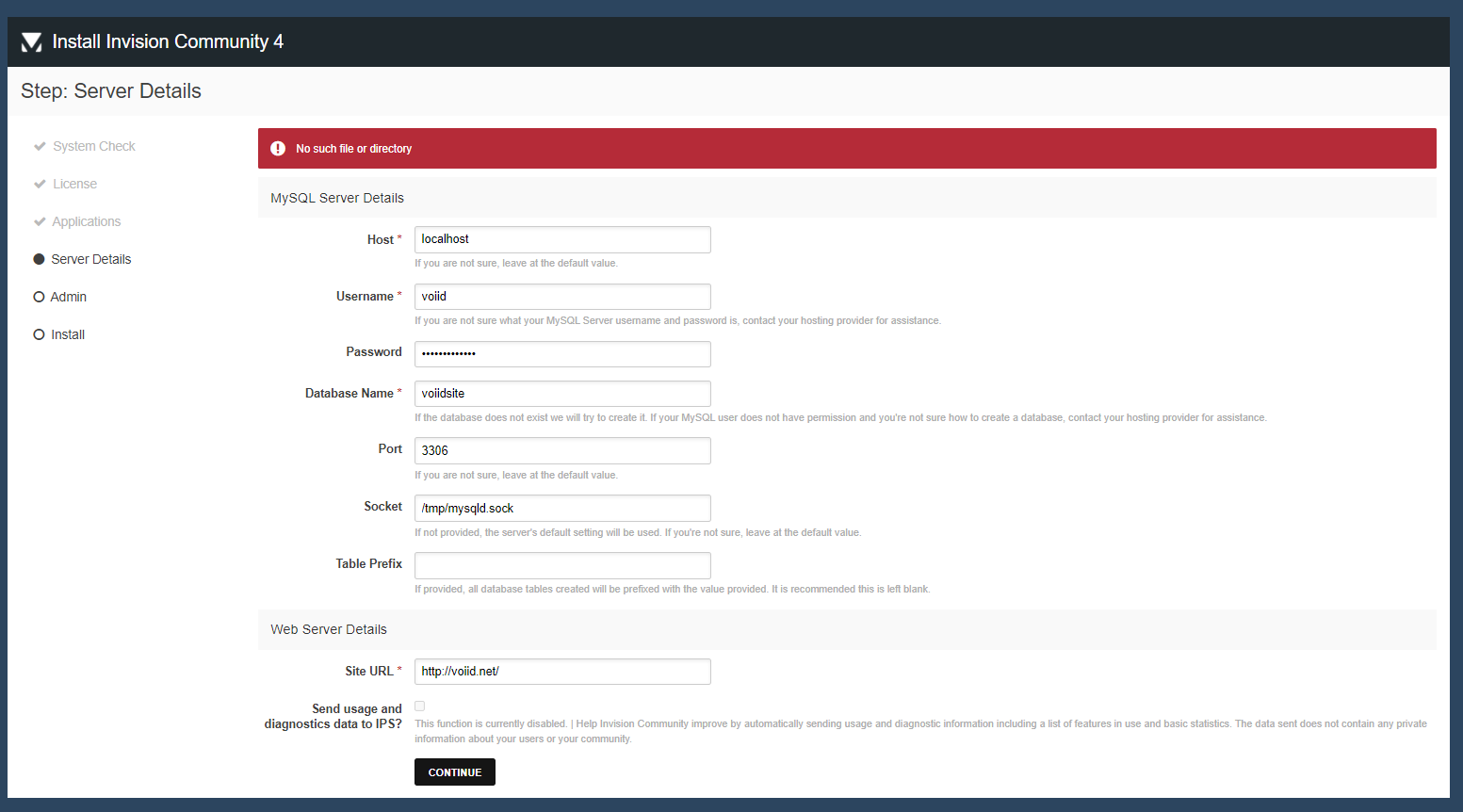Click the CONTINUE button

coord(455,772)
